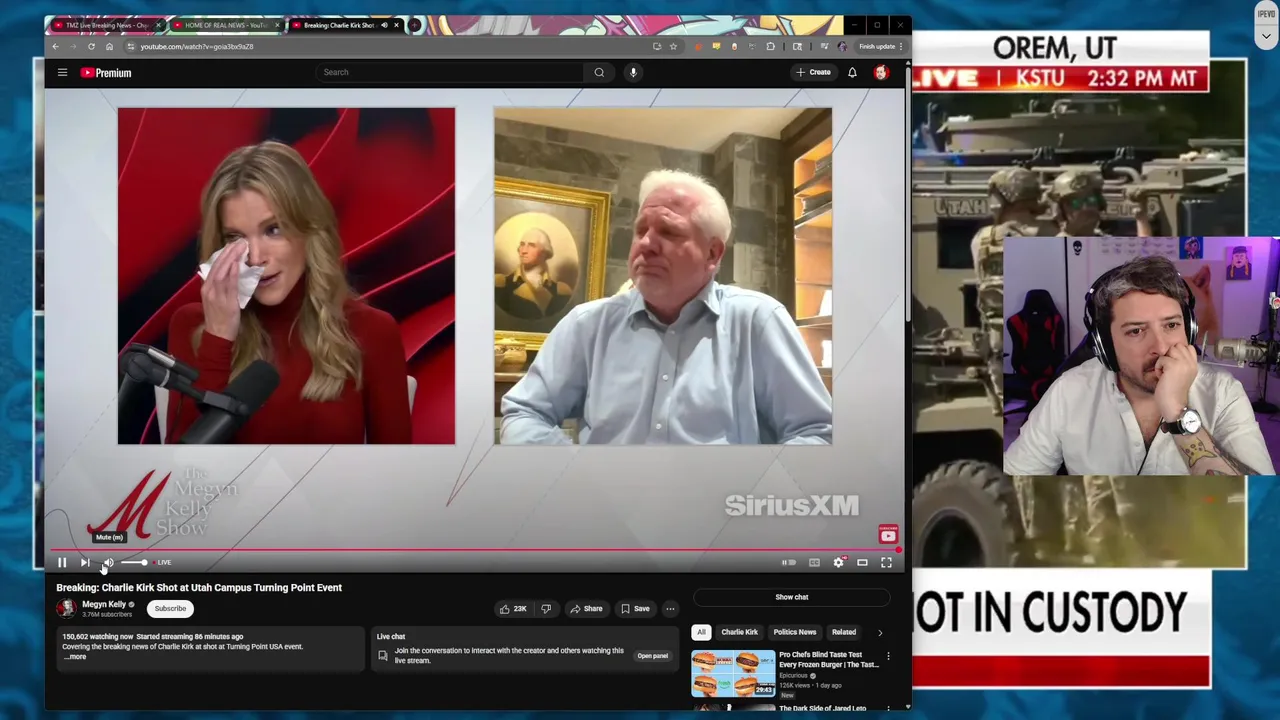Go to YouTube Premium home logo
Screen dimensions: 1280x720
106,72
